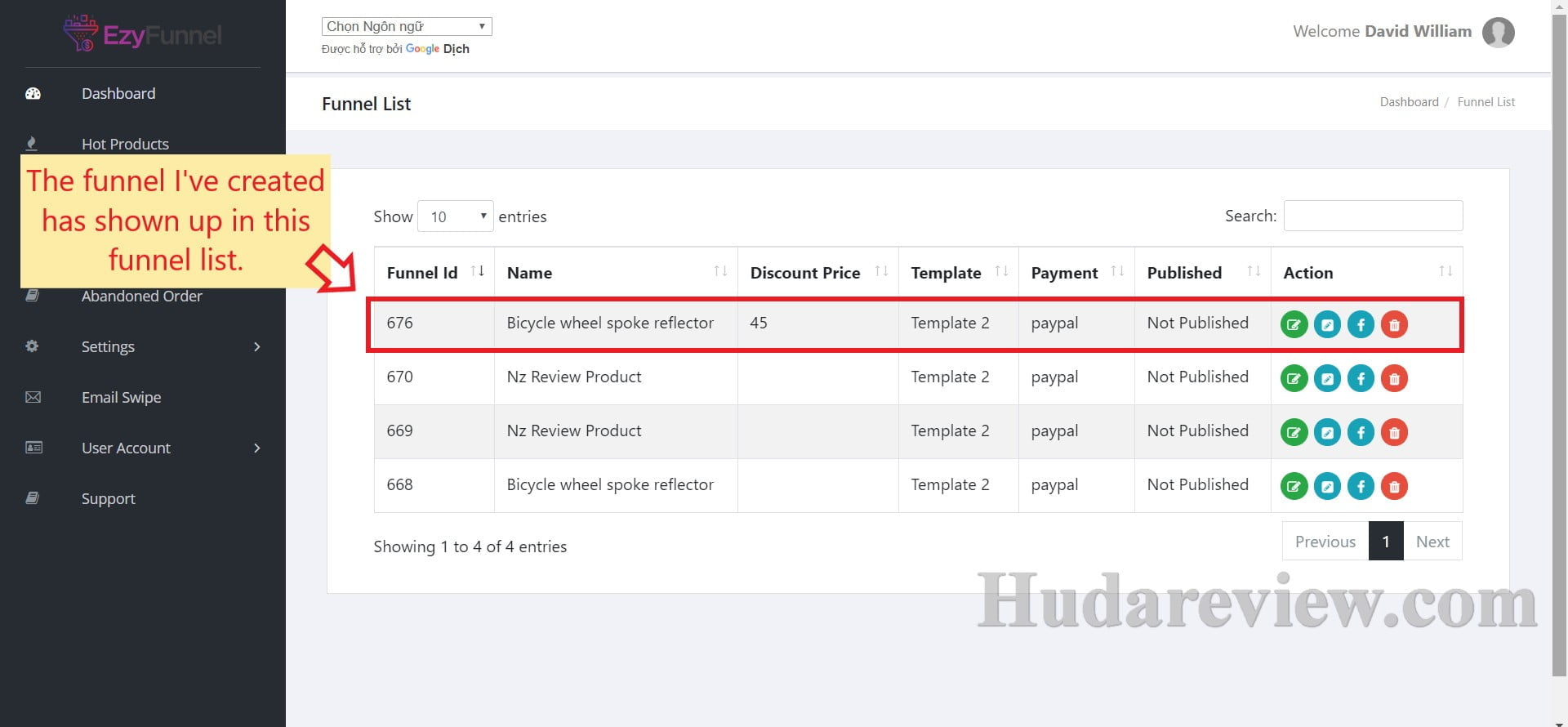Click the User Account card icon
1568x727 pixels.
[x=33, y=448]
